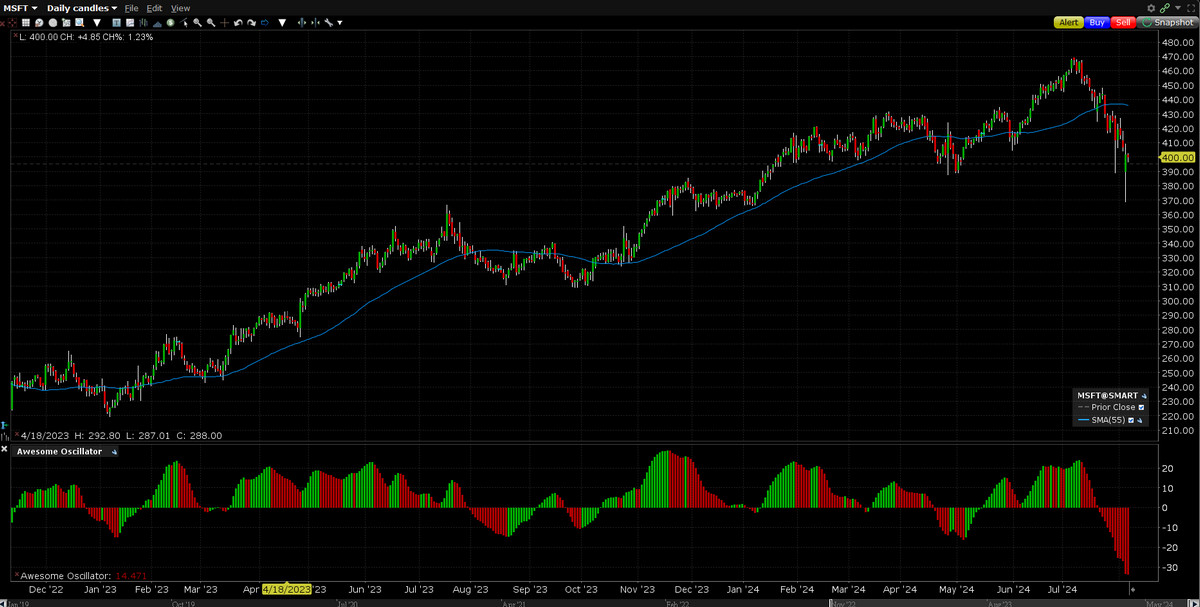The width and height of the screenshot is (1200, 607).
Task: Open the View menu
Action: [x=180, y=8]
